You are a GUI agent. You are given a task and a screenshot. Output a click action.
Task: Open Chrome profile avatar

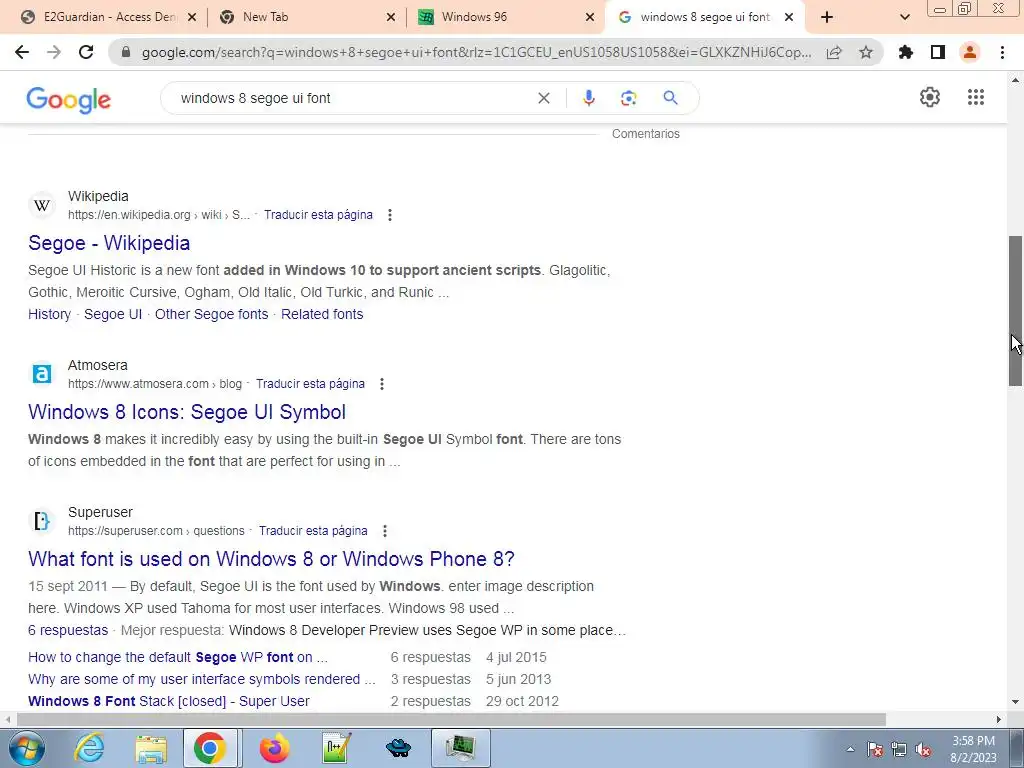pyautogui.click(x=970, y=52)
